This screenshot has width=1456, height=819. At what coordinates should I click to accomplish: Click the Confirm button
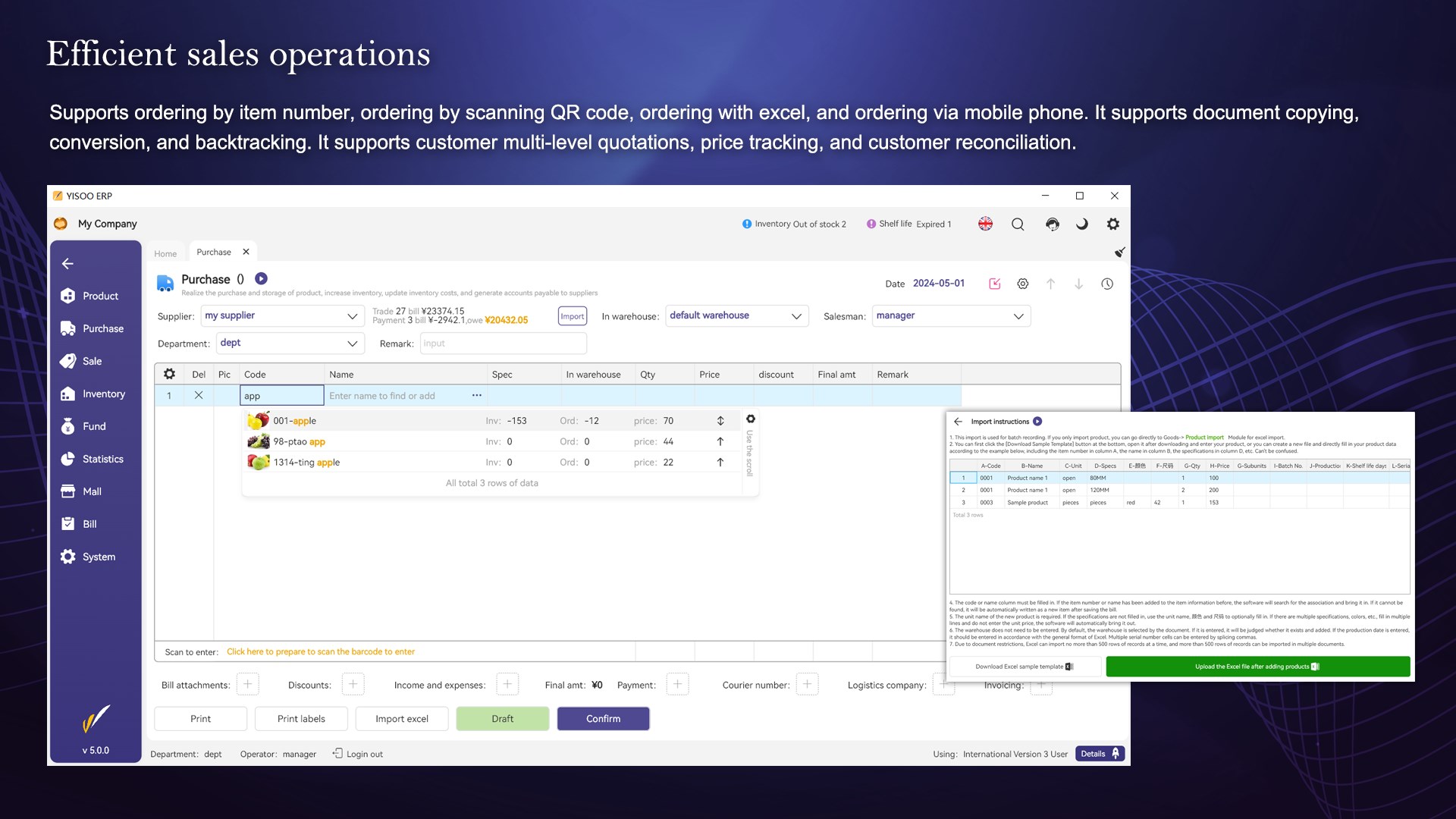click(x=603, y=718)
